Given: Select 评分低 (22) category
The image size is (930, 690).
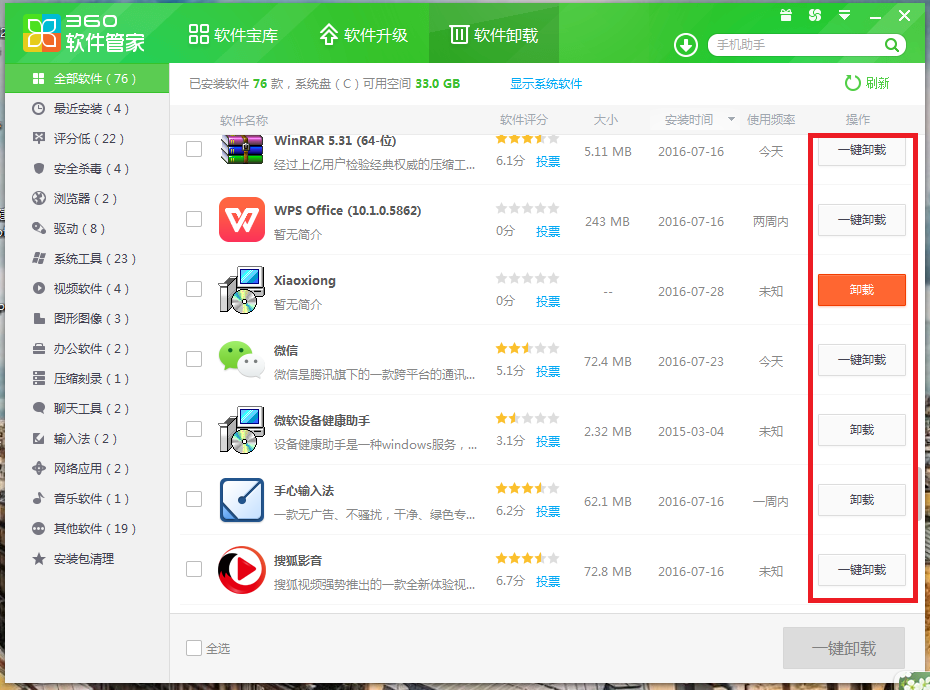Looking at the screenshot, I should [87, 138].
